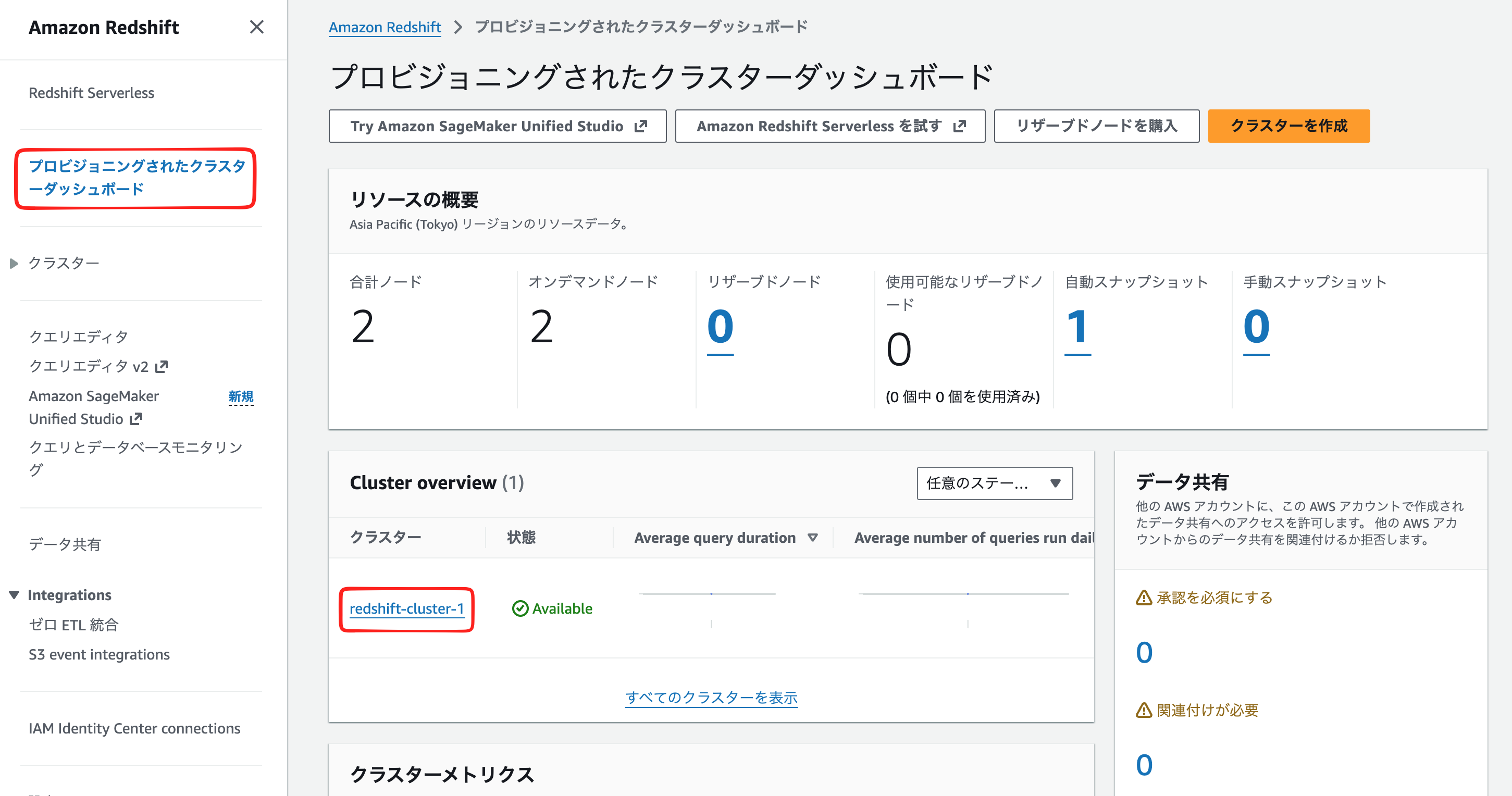
Task: Click the オンデマンドノード value 2
Action: pyautogui.click(x=541, y=327)
